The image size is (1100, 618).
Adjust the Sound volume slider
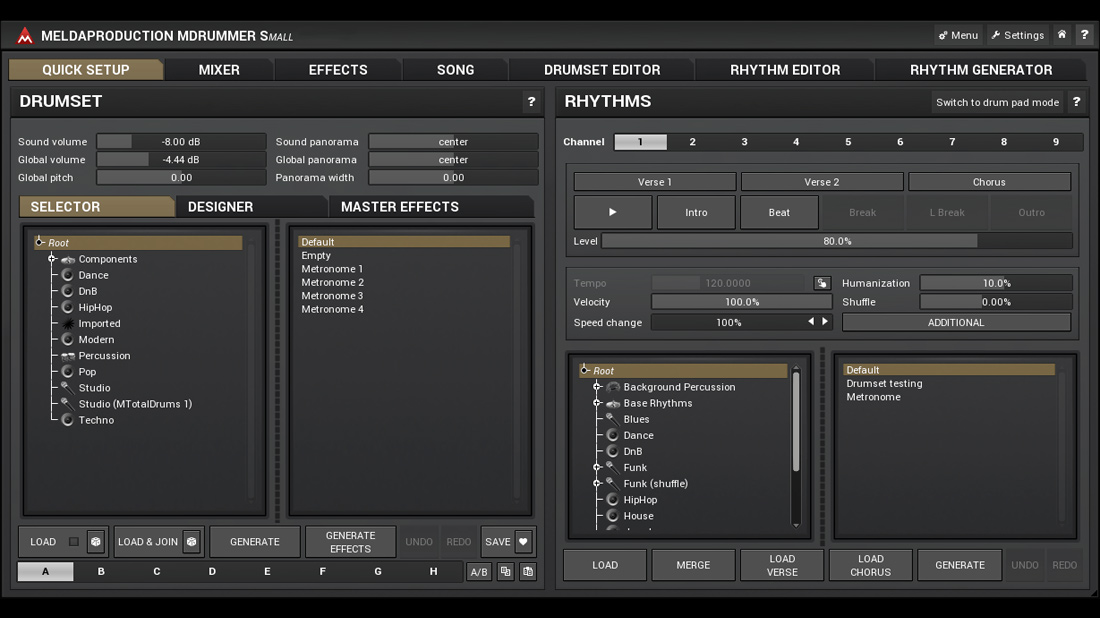point(181,142)
